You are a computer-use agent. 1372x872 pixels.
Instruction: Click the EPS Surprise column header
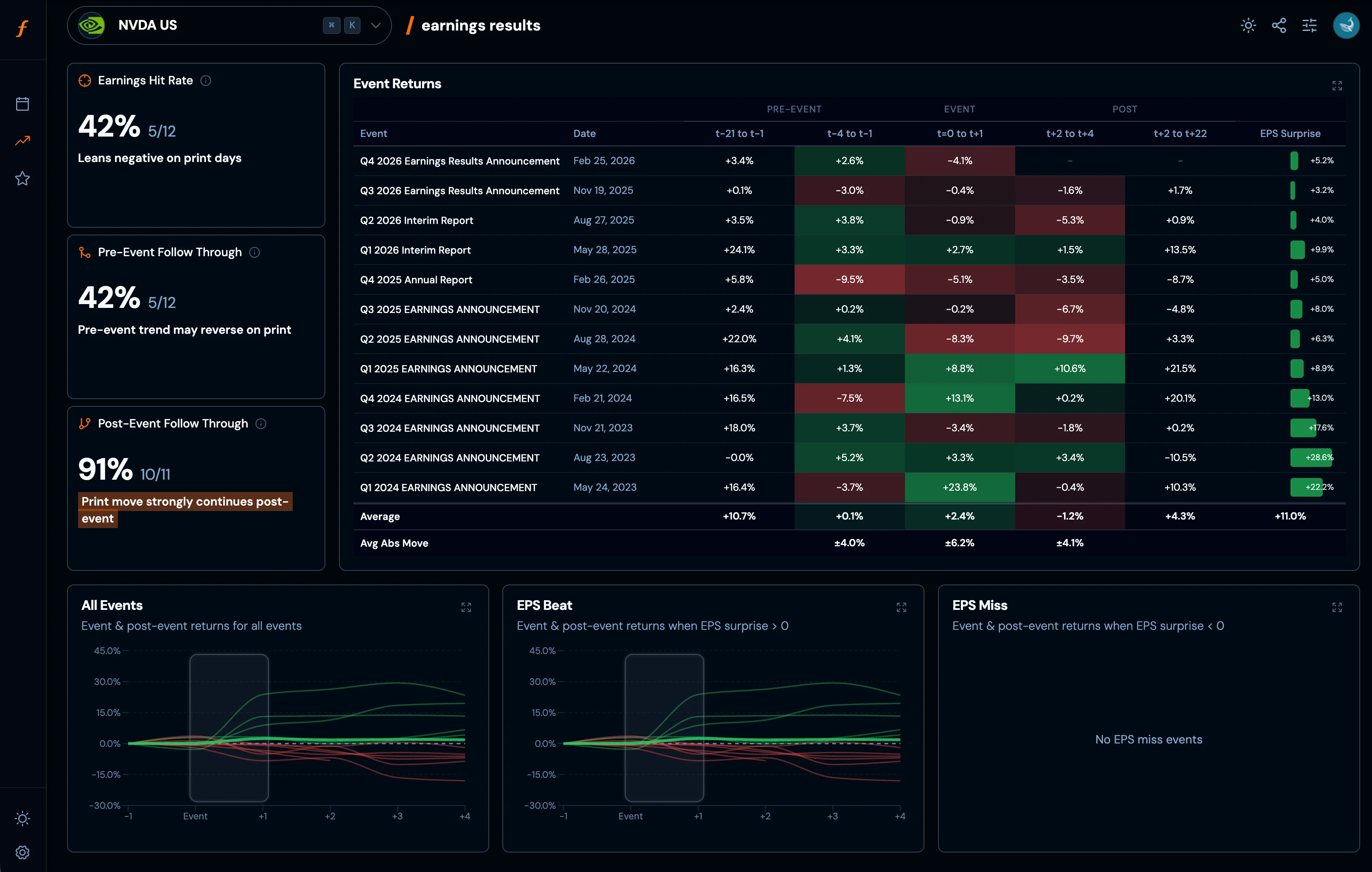(1290, 133)
